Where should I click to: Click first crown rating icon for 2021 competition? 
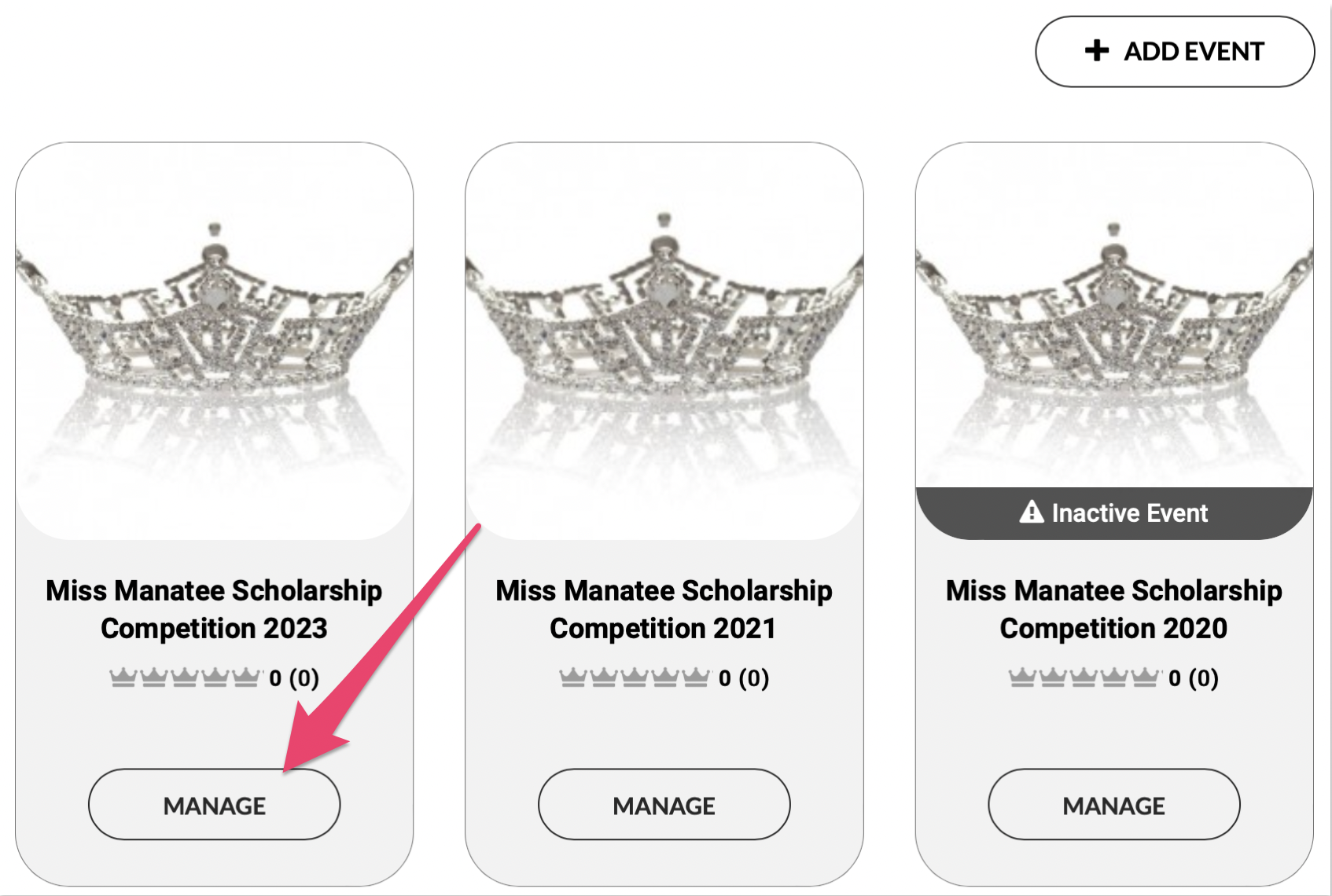point(572,677)
